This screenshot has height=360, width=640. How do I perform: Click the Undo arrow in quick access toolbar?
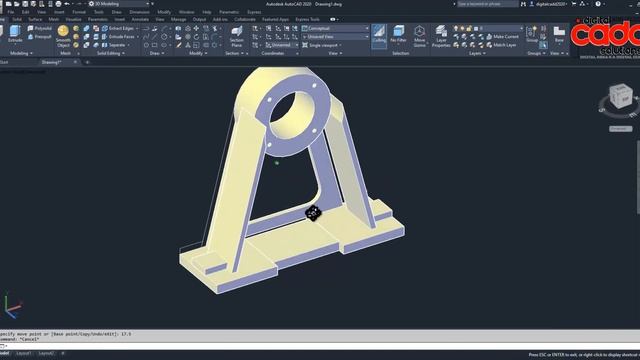[x=67, y=4]
